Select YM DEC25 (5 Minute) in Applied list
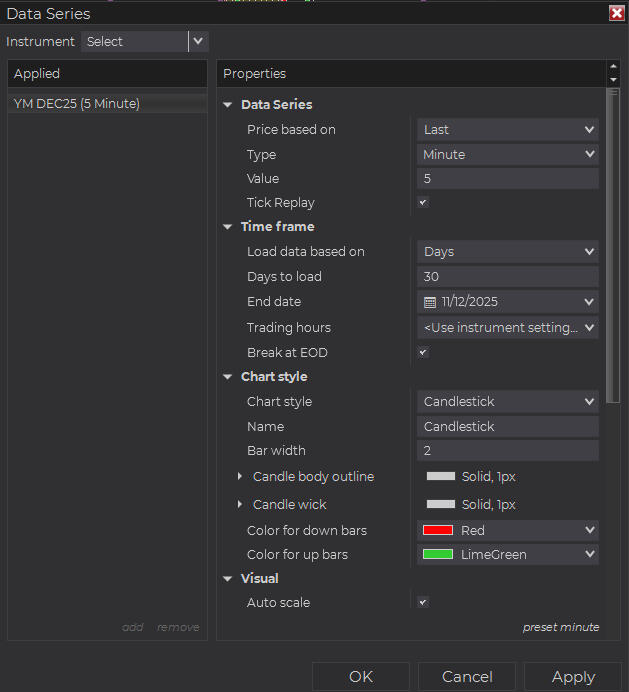The width and height of the screenshot is (629, 692). coord(77,104)
